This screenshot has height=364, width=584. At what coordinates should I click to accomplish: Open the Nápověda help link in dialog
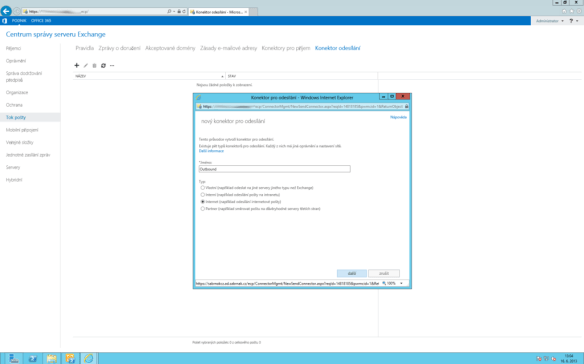pos(398,117)
